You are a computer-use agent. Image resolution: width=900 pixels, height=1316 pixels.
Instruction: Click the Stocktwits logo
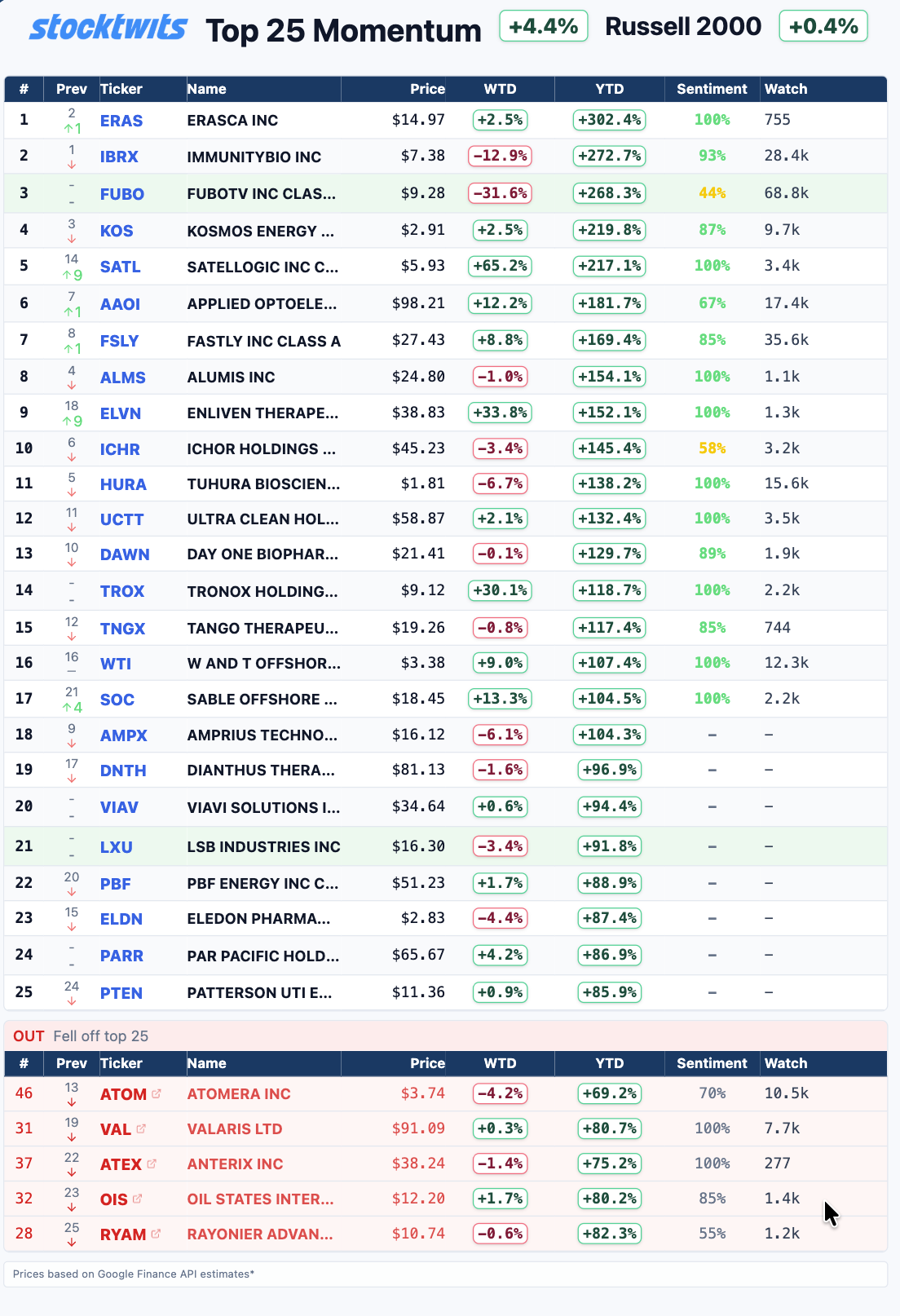point(108,29)
